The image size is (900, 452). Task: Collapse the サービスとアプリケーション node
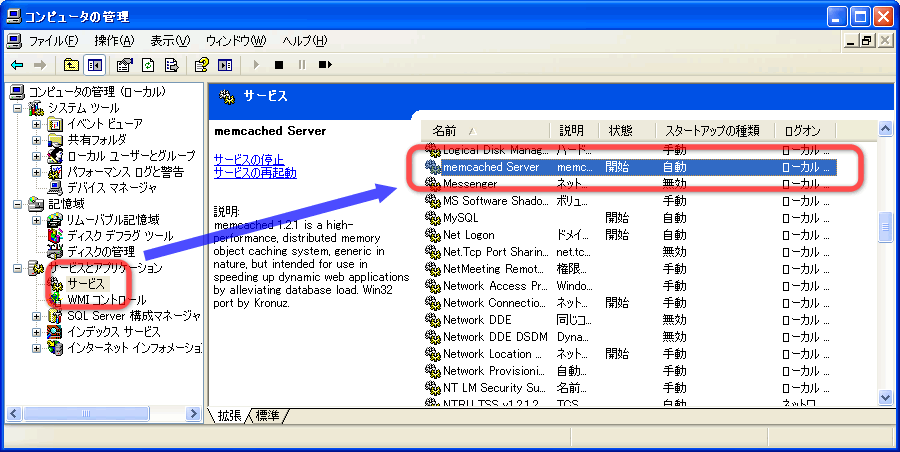[18, 268]
